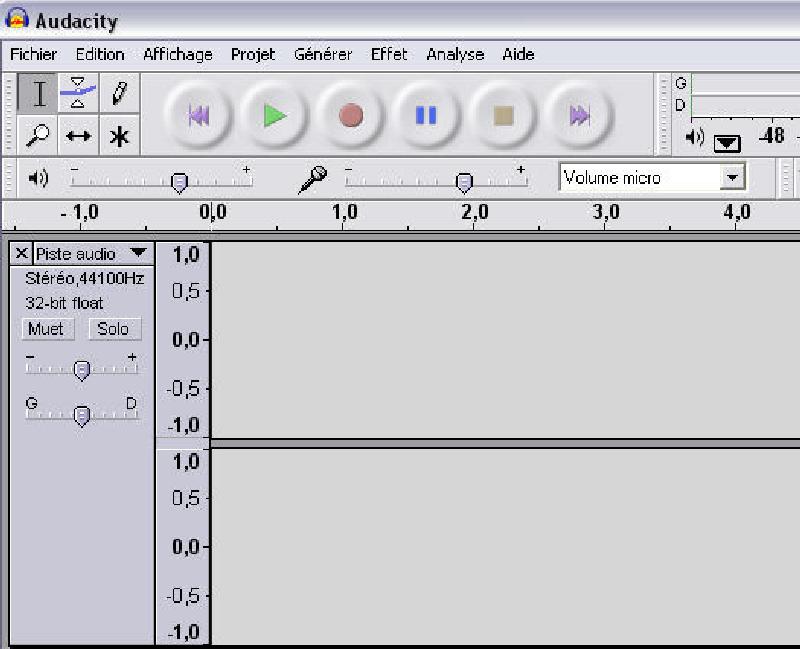
Task: Select the Draw pencil tool
Action: tap(119, 93)
